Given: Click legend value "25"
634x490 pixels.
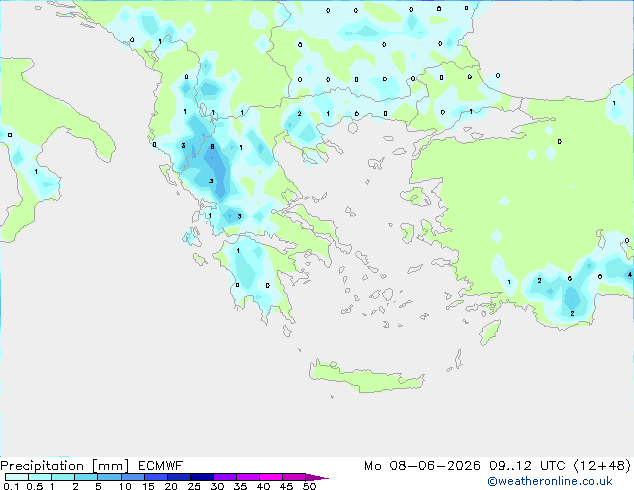Looking at the screenshot, I should point(194,486).
